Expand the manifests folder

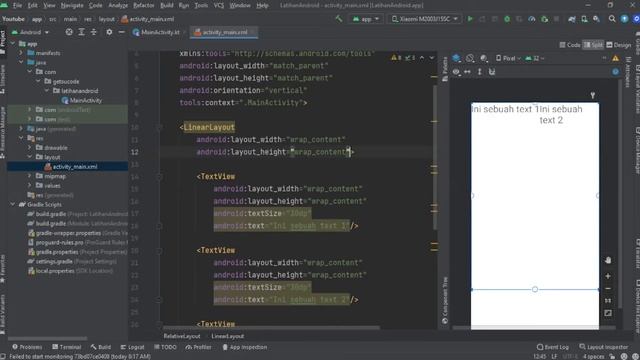tap(21, 53)
